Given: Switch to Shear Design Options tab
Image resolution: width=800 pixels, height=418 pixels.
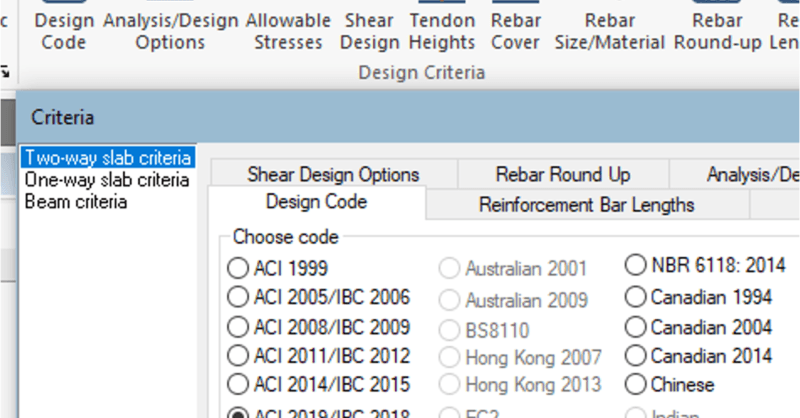Looking at the screenshot, I should pos(333,174).
